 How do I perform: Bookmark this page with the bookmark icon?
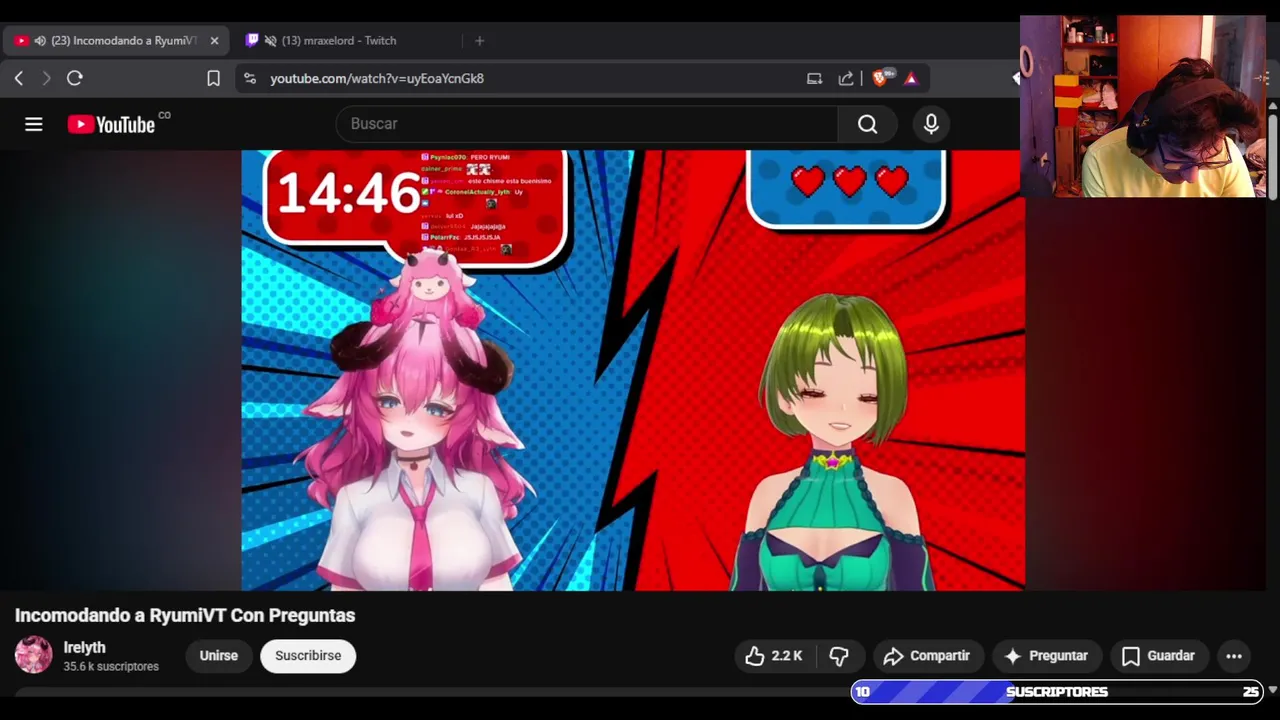[213, 78]
